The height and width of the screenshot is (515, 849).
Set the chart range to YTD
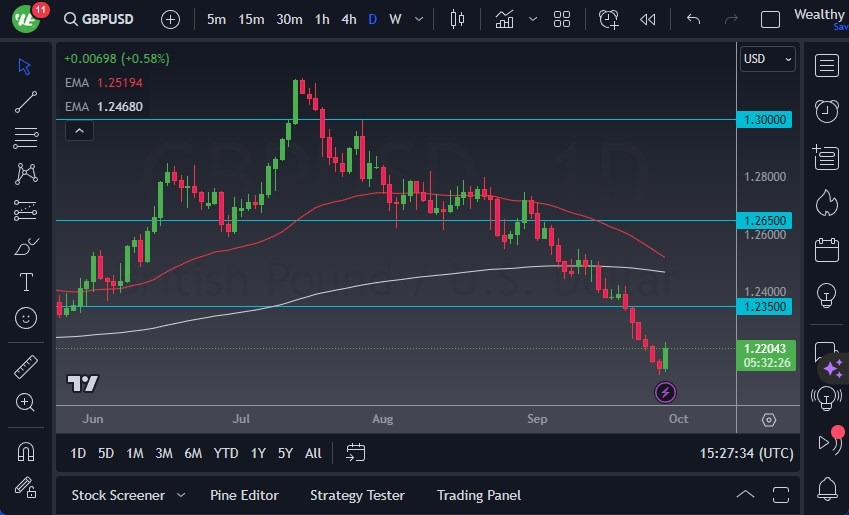[x=226, y=453]
